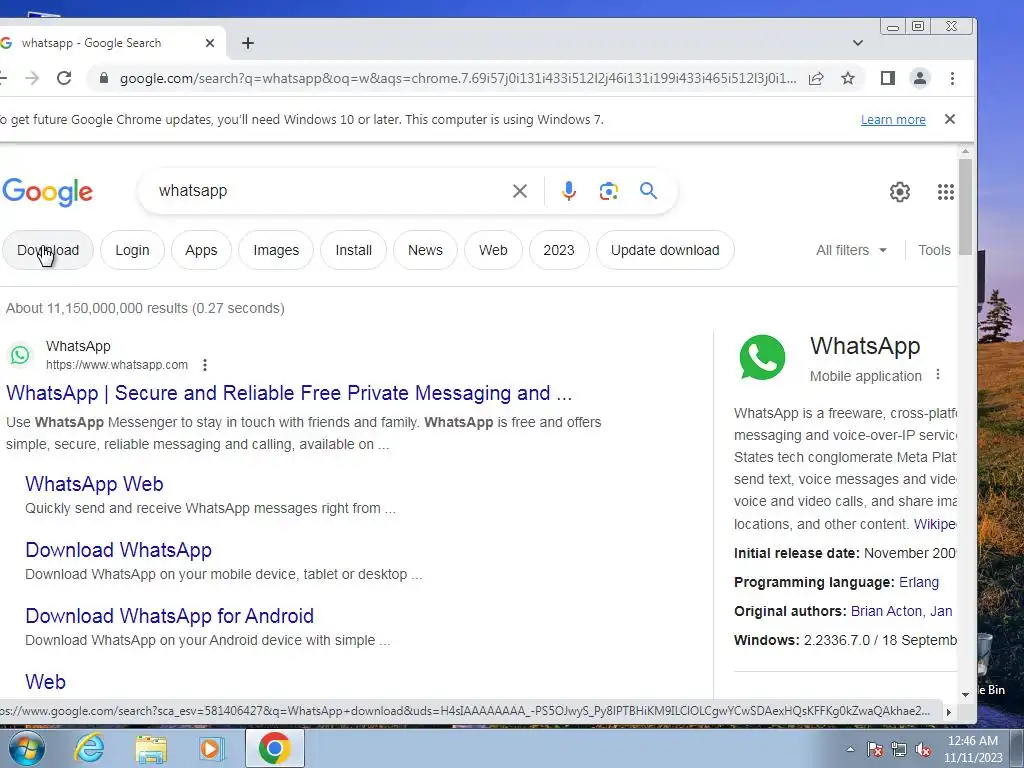Click the WhatsApp result favicon

tap(20, 355)
